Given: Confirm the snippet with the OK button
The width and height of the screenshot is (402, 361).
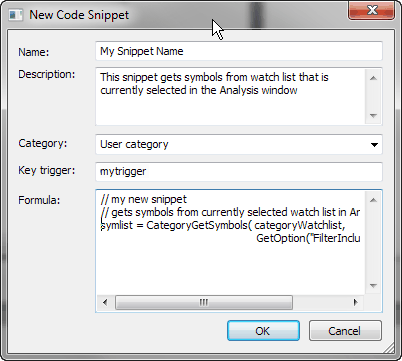Looking at the screenshot, I should (263, 331).
